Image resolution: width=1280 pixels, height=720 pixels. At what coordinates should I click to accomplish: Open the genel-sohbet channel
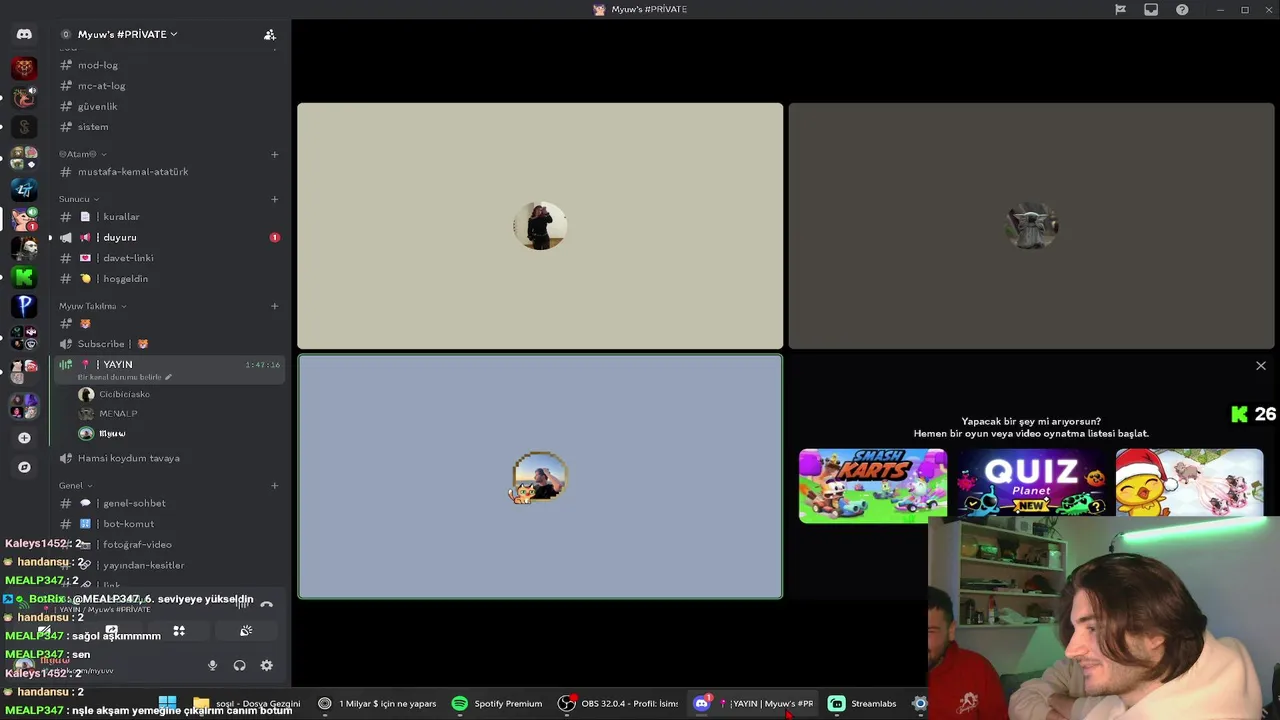click(x=170, y=503)
